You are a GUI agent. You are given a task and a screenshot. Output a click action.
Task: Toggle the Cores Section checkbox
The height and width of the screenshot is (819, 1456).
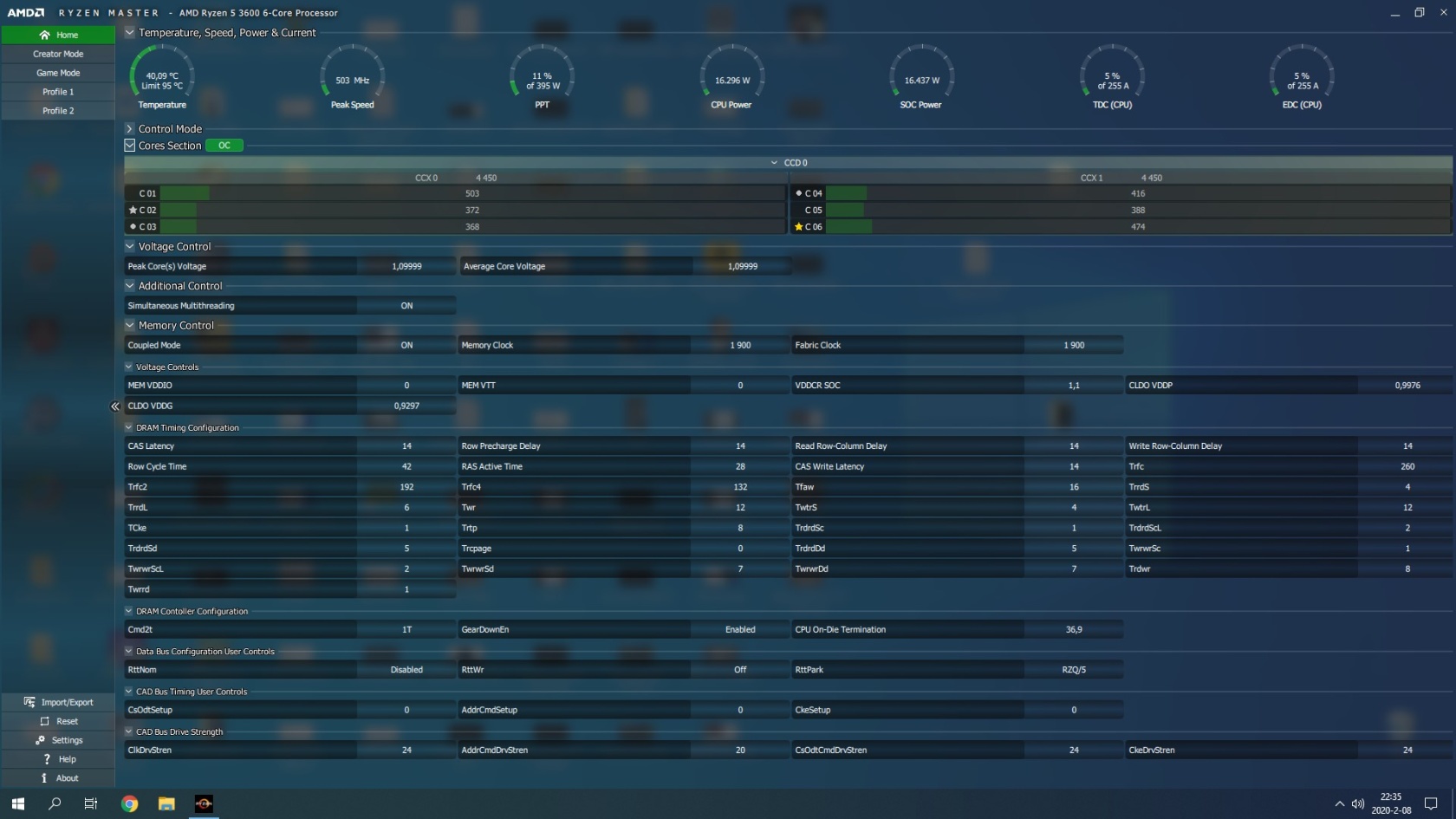[x=130, y=146]
